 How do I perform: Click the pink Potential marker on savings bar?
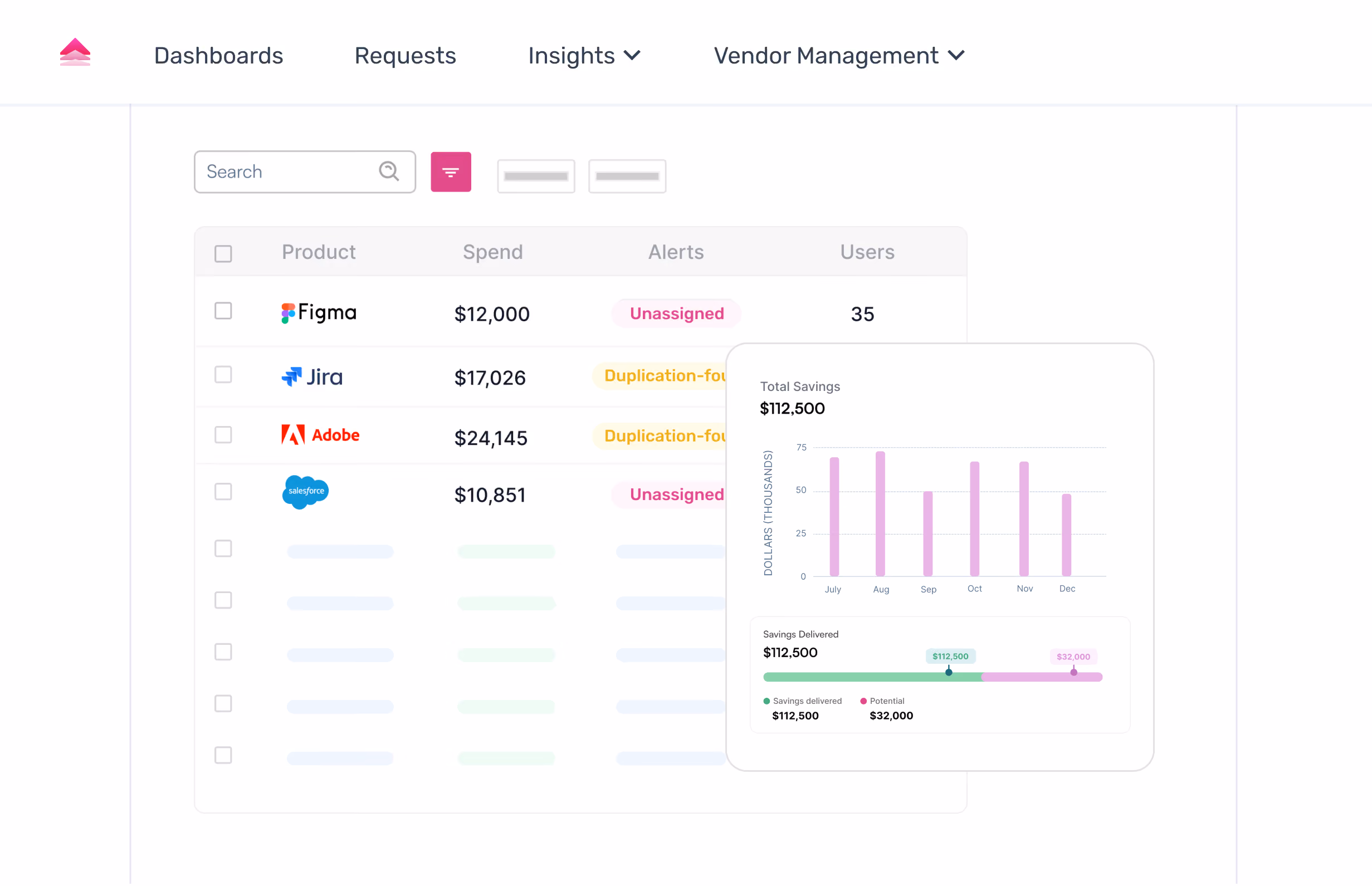click(x=1073, y=673)
